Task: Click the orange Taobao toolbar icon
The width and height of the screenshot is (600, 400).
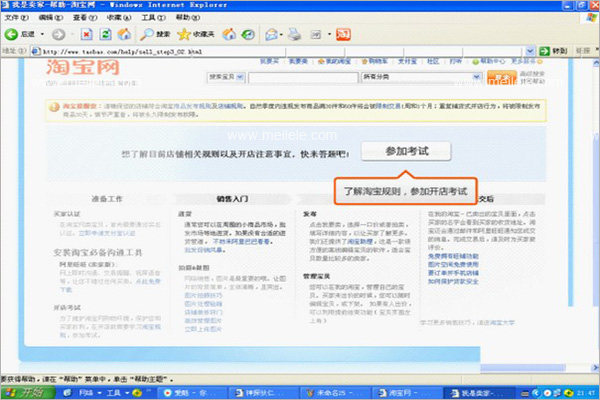Action: (x=343, y=34)
